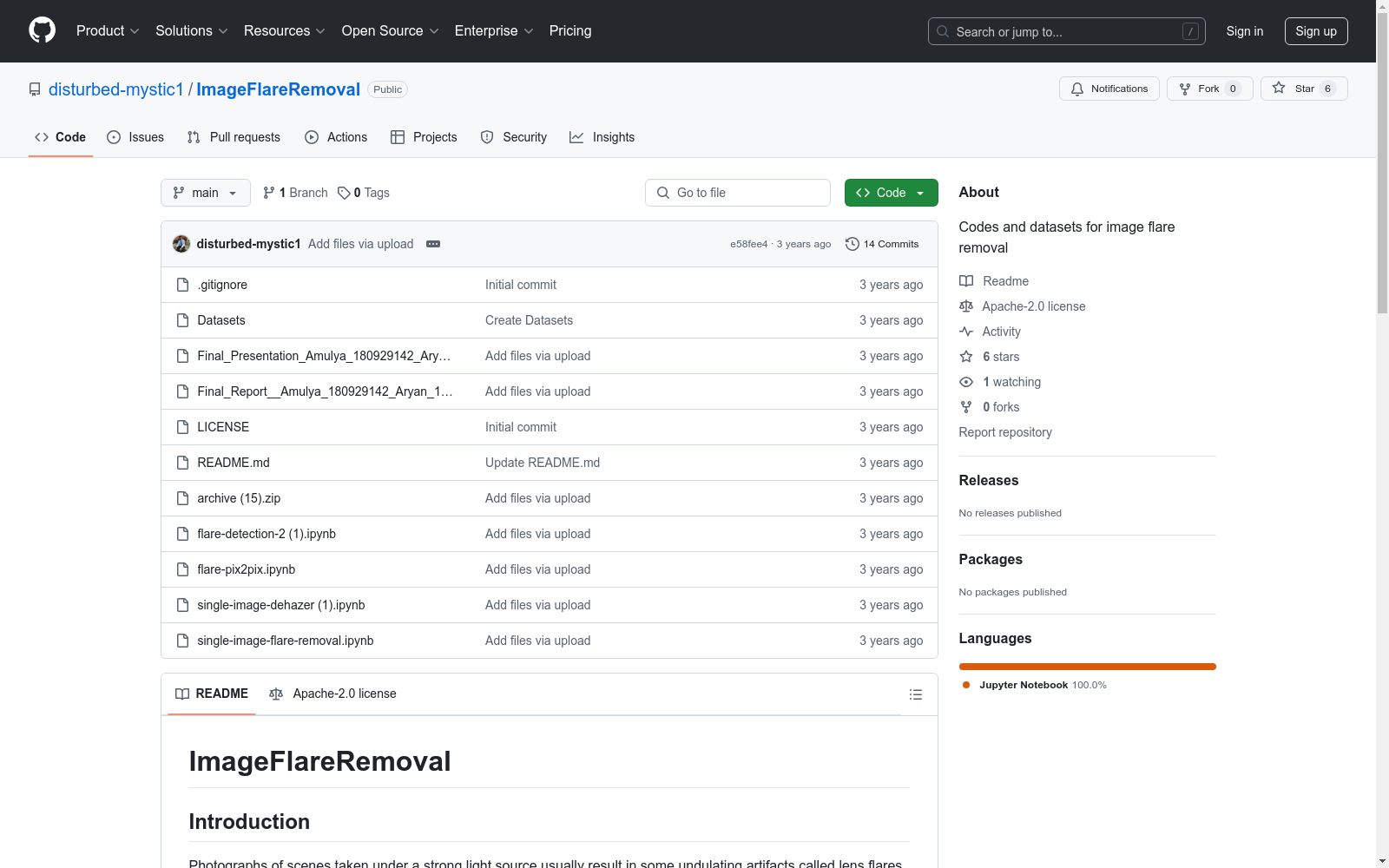Click the file icon next to LICENSE
This screenshot has height=868, width=1389.
182,427
